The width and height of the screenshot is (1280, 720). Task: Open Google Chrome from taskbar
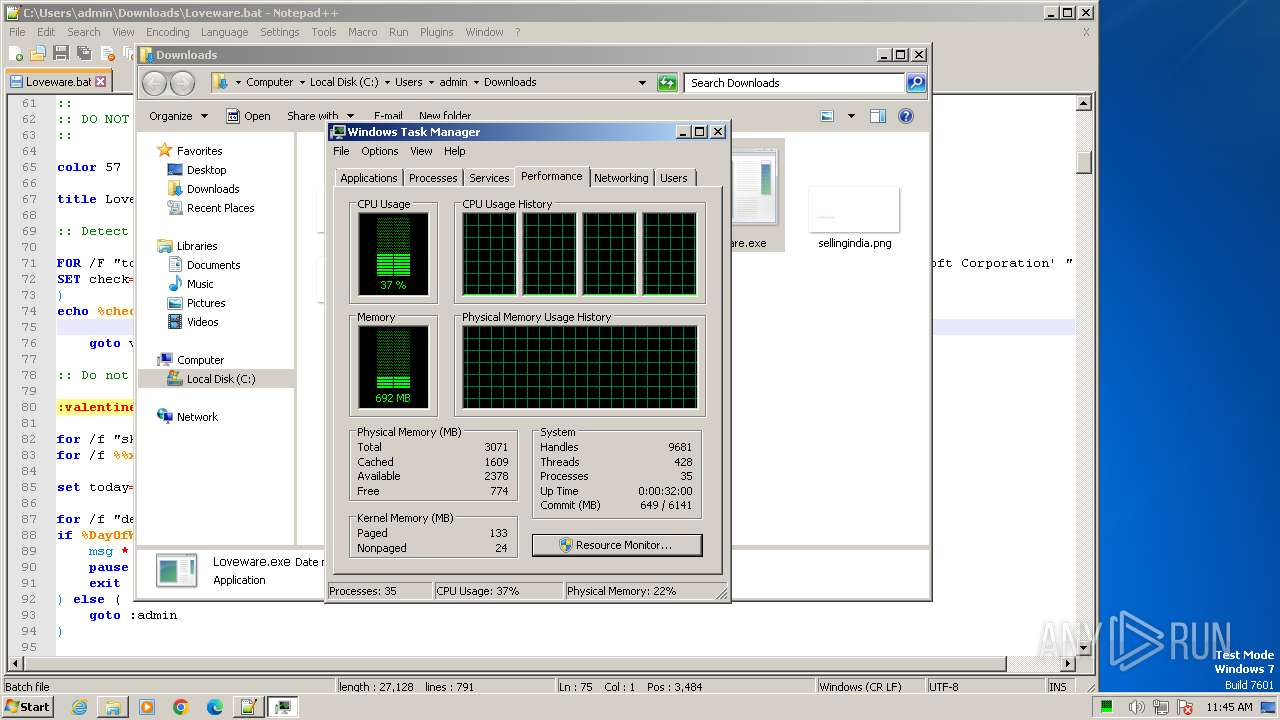coord(181,707)
